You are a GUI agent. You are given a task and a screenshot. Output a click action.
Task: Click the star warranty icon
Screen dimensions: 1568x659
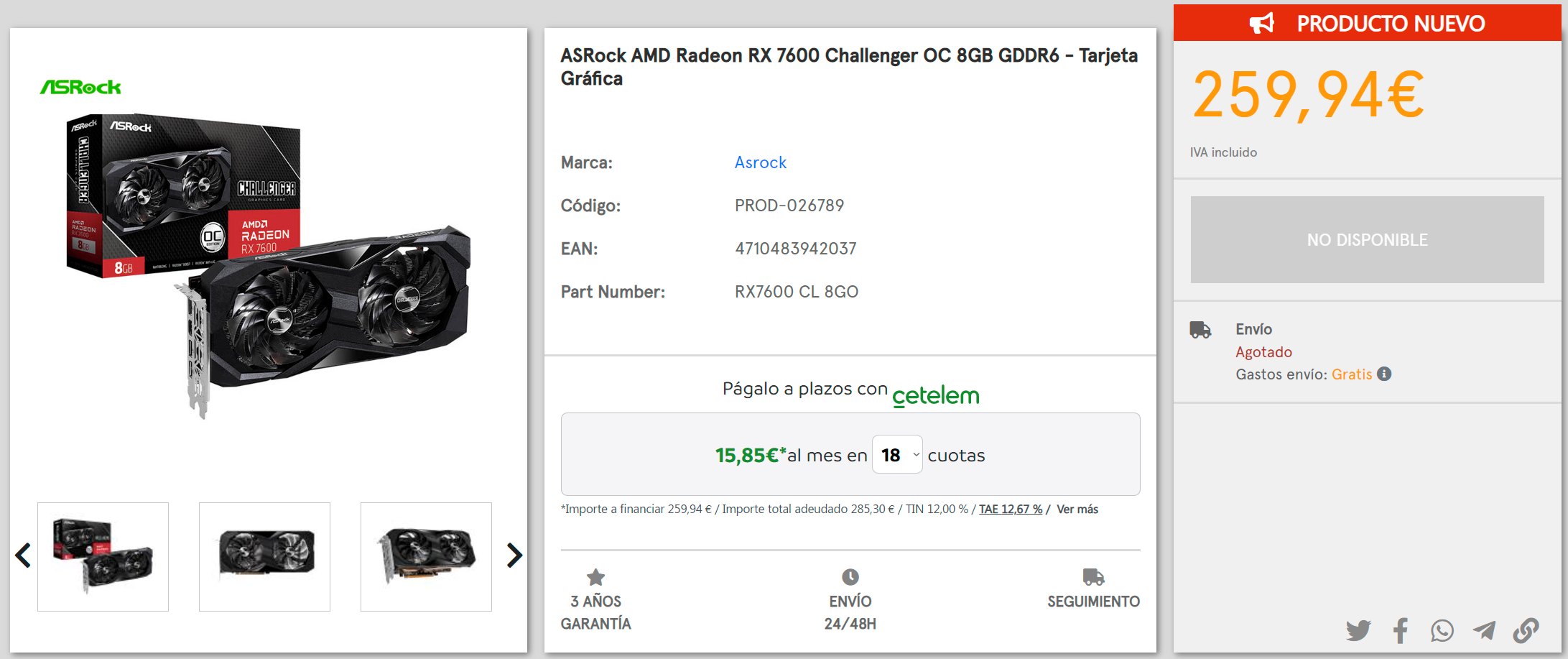[x=595, y=577]
